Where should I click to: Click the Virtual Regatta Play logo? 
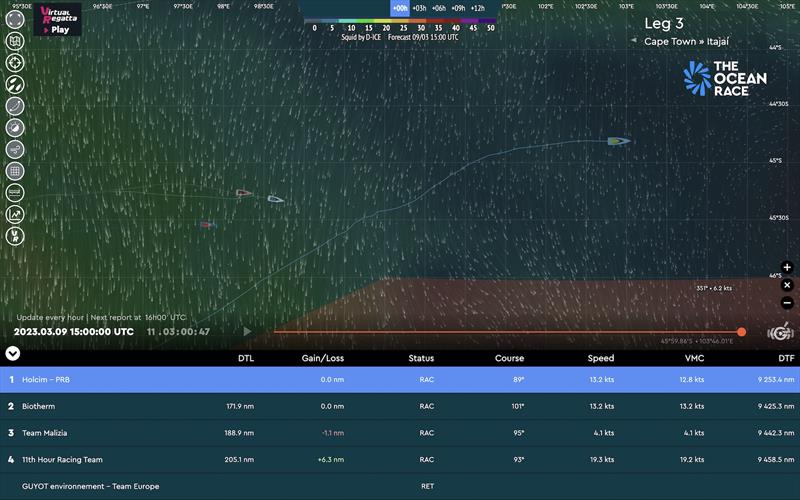(x=58, y=19)
